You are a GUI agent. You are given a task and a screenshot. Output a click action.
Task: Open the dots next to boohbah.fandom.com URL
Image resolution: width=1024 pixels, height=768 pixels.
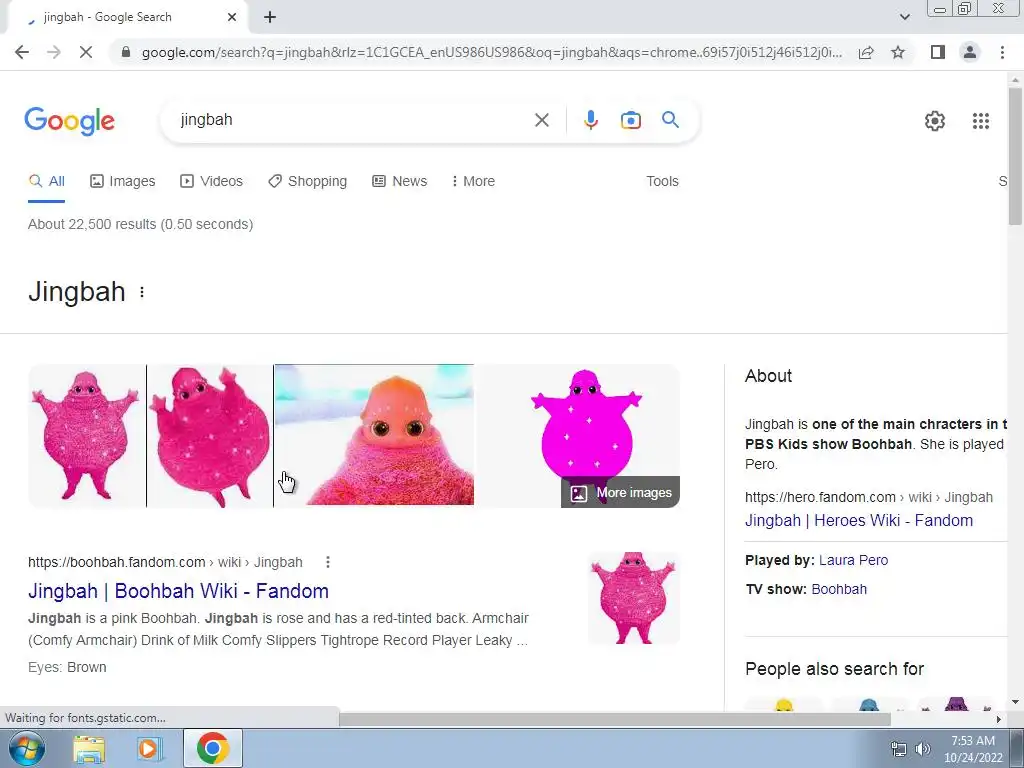point(328,562)
